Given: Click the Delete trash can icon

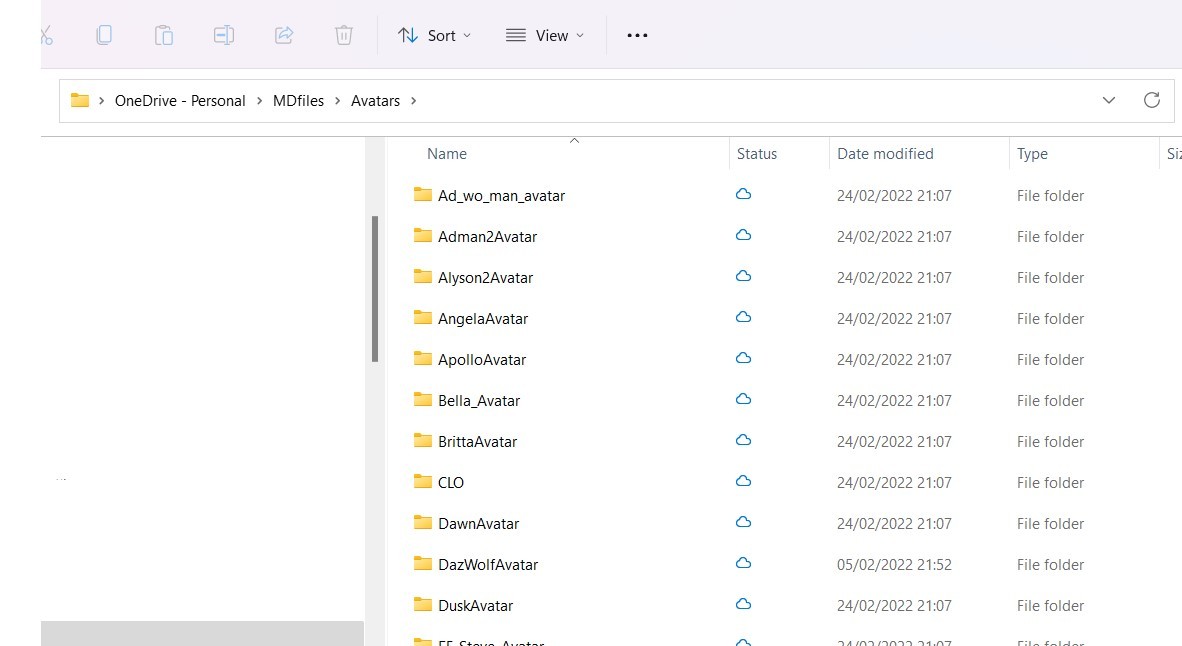Looking at the screenshot, I should pos(344,35).
